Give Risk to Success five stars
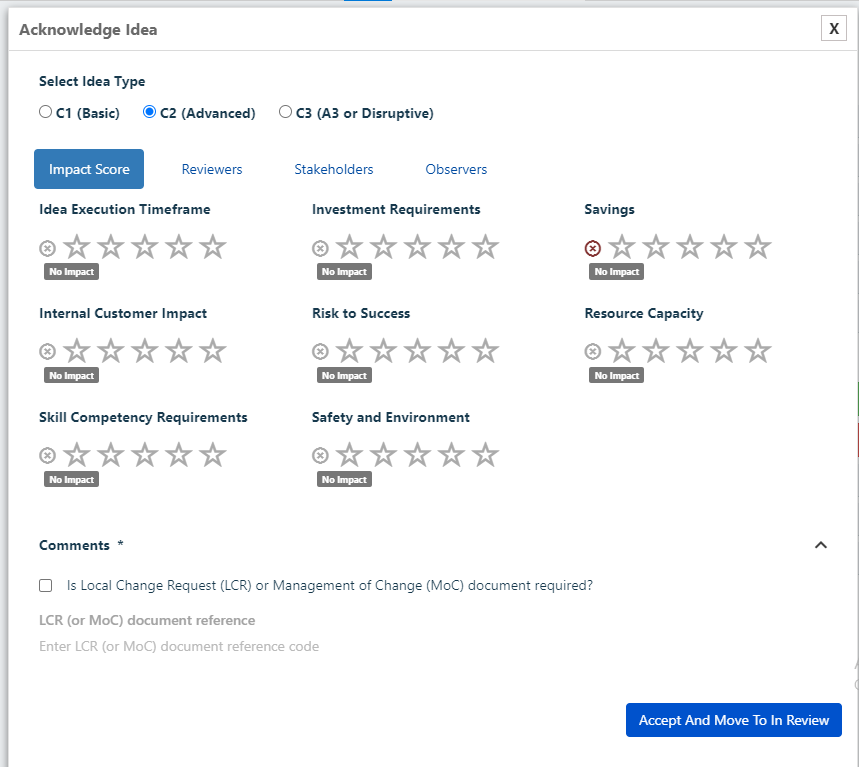The width and height of the screenshot is (859, 767). [485, 351]
